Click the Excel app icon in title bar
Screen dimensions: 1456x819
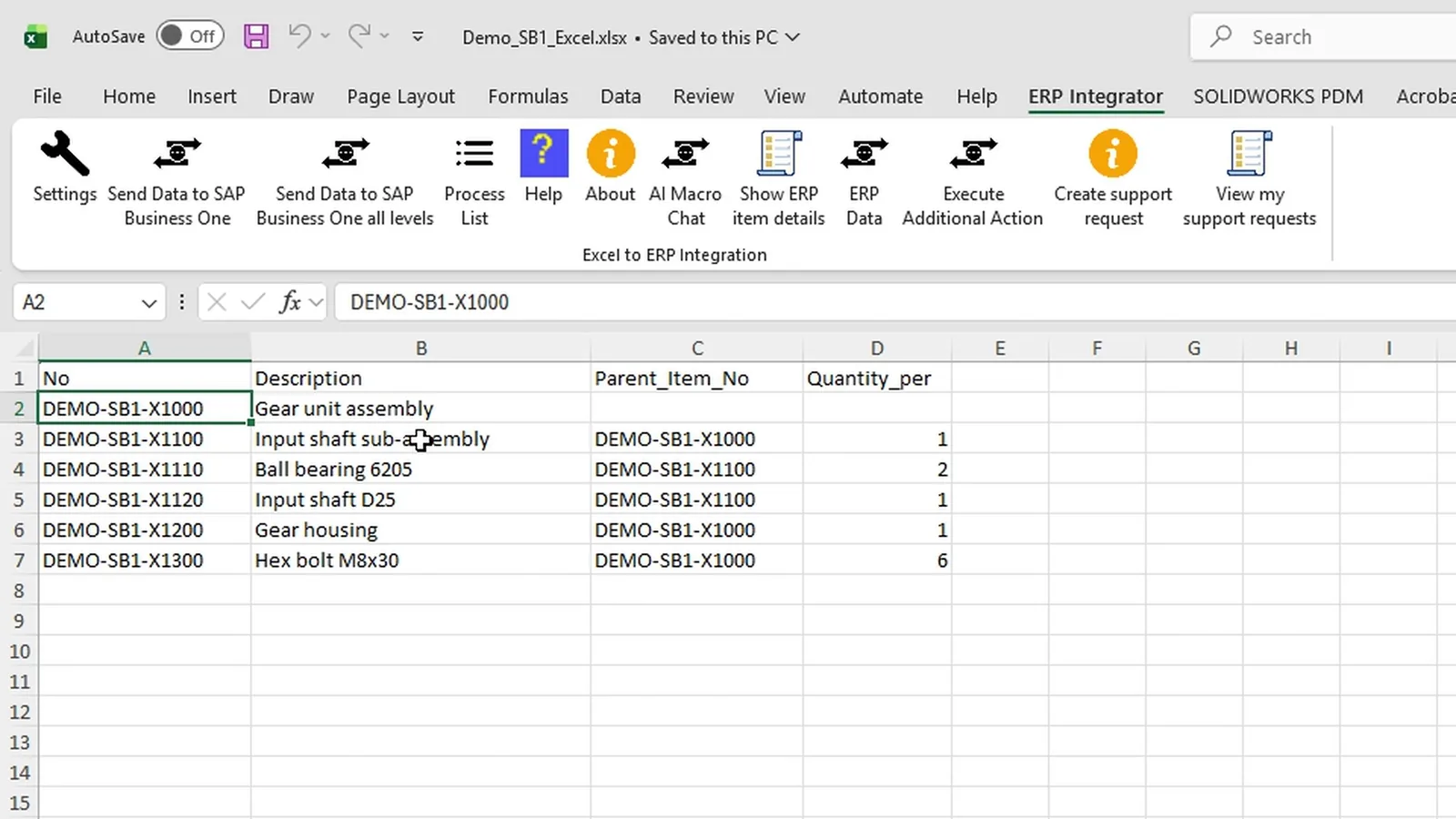pos(35,37)
